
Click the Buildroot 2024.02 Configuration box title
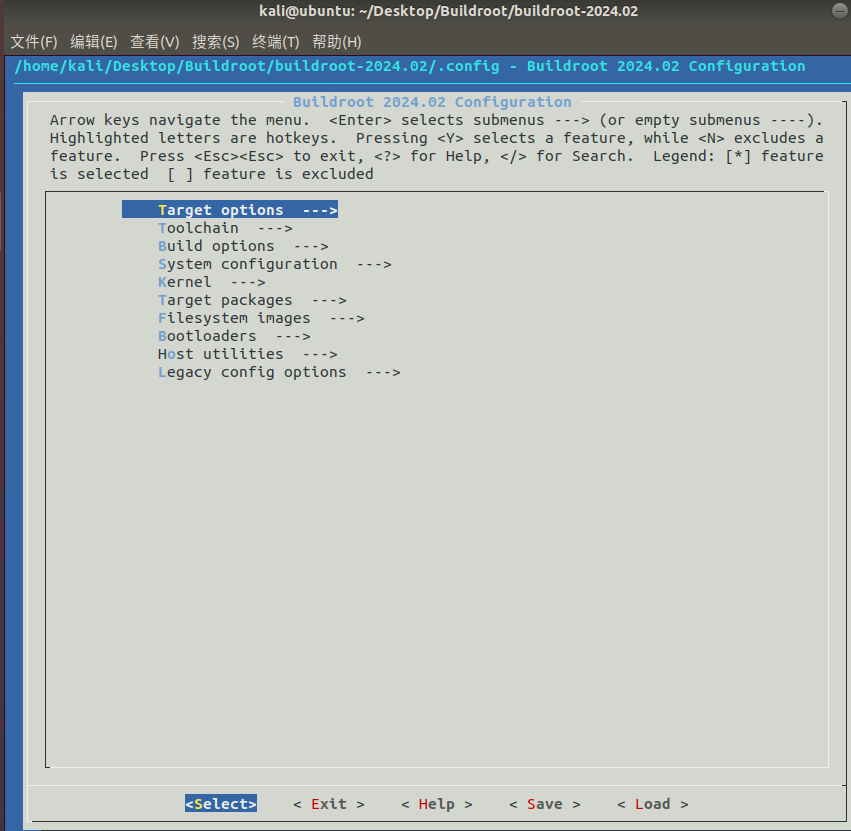(432, 102)
